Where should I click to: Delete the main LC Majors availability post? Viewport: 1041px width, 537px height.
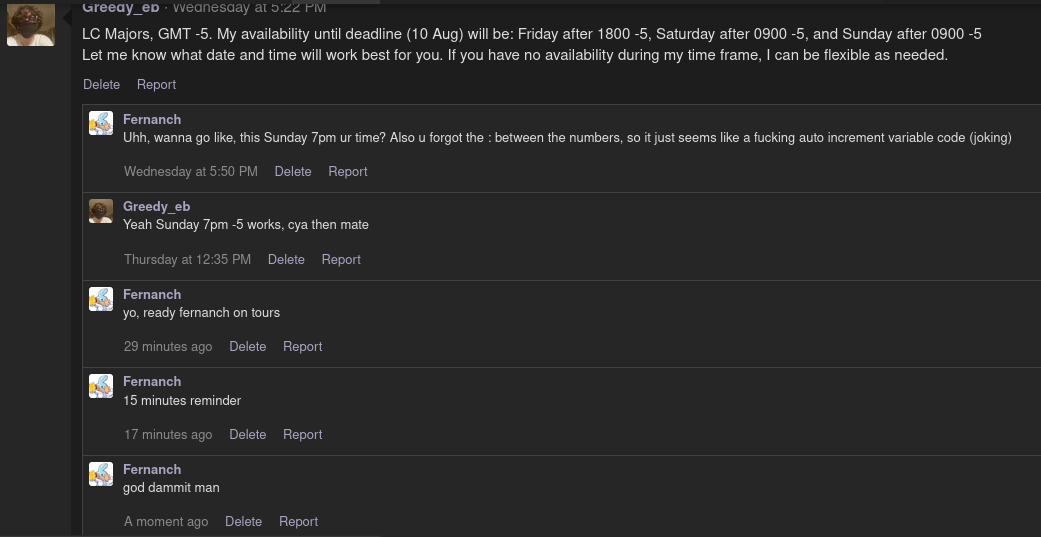coord(101,85)
